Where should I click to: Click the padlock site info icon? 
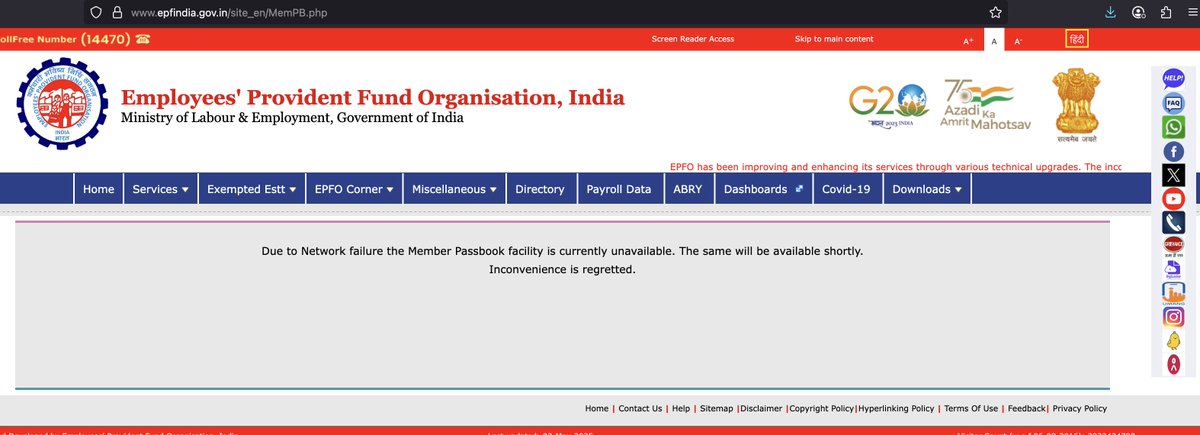117,13
